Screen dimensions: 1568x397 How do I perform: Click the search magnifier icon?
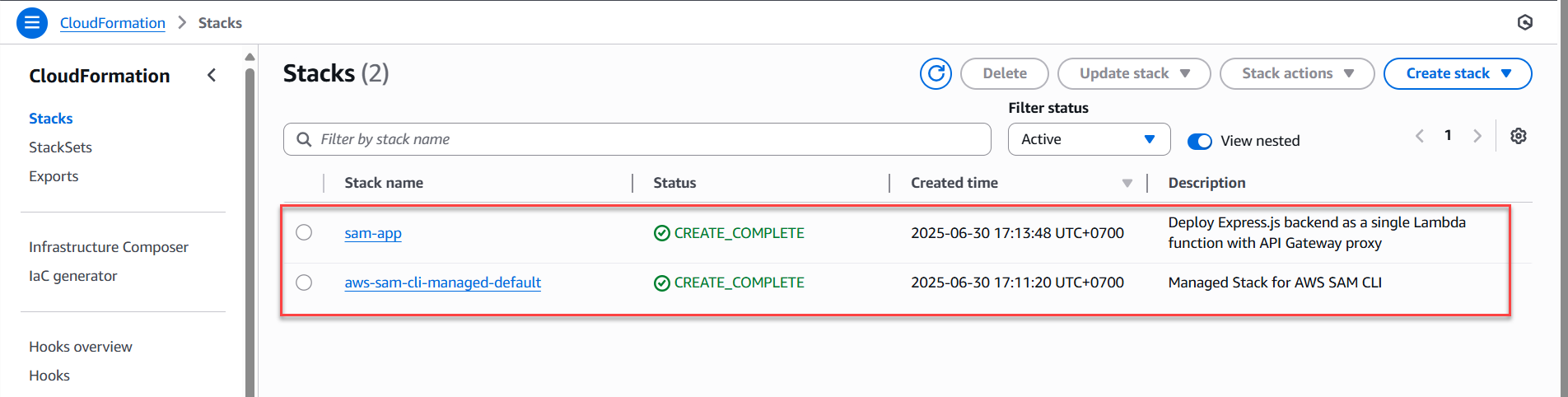[x=304, y=139]
